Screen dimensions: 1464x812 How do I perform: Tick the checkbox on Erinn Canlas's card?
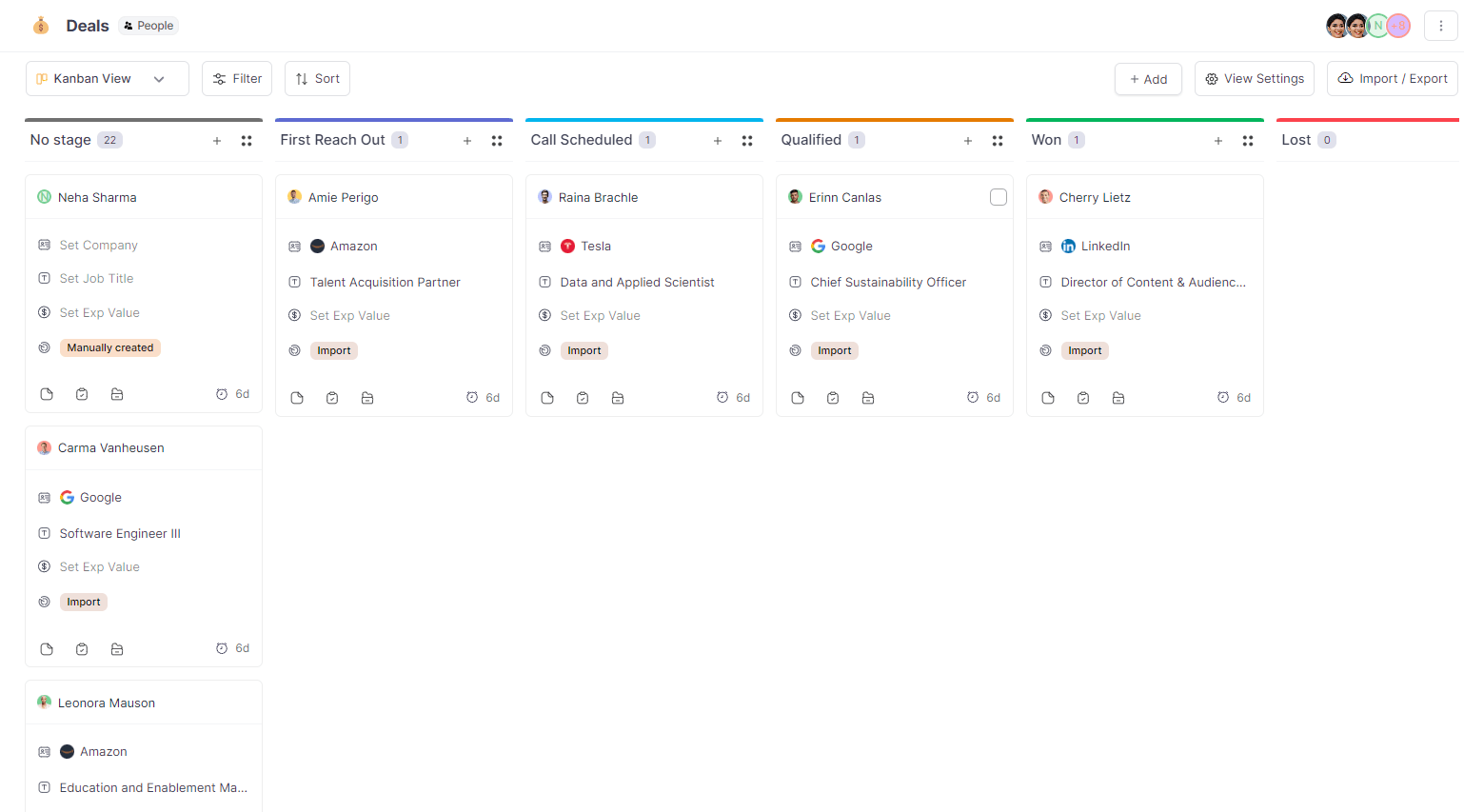click(x=998, y=197)
